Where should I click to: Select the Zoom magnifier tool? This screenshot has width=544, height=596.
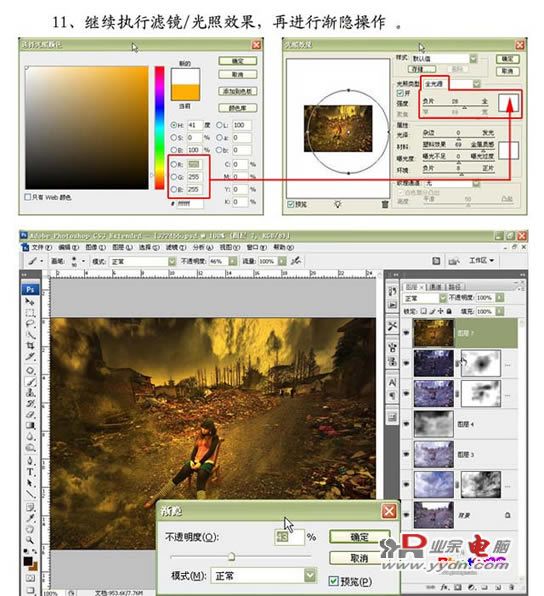[x=30, y=539]
